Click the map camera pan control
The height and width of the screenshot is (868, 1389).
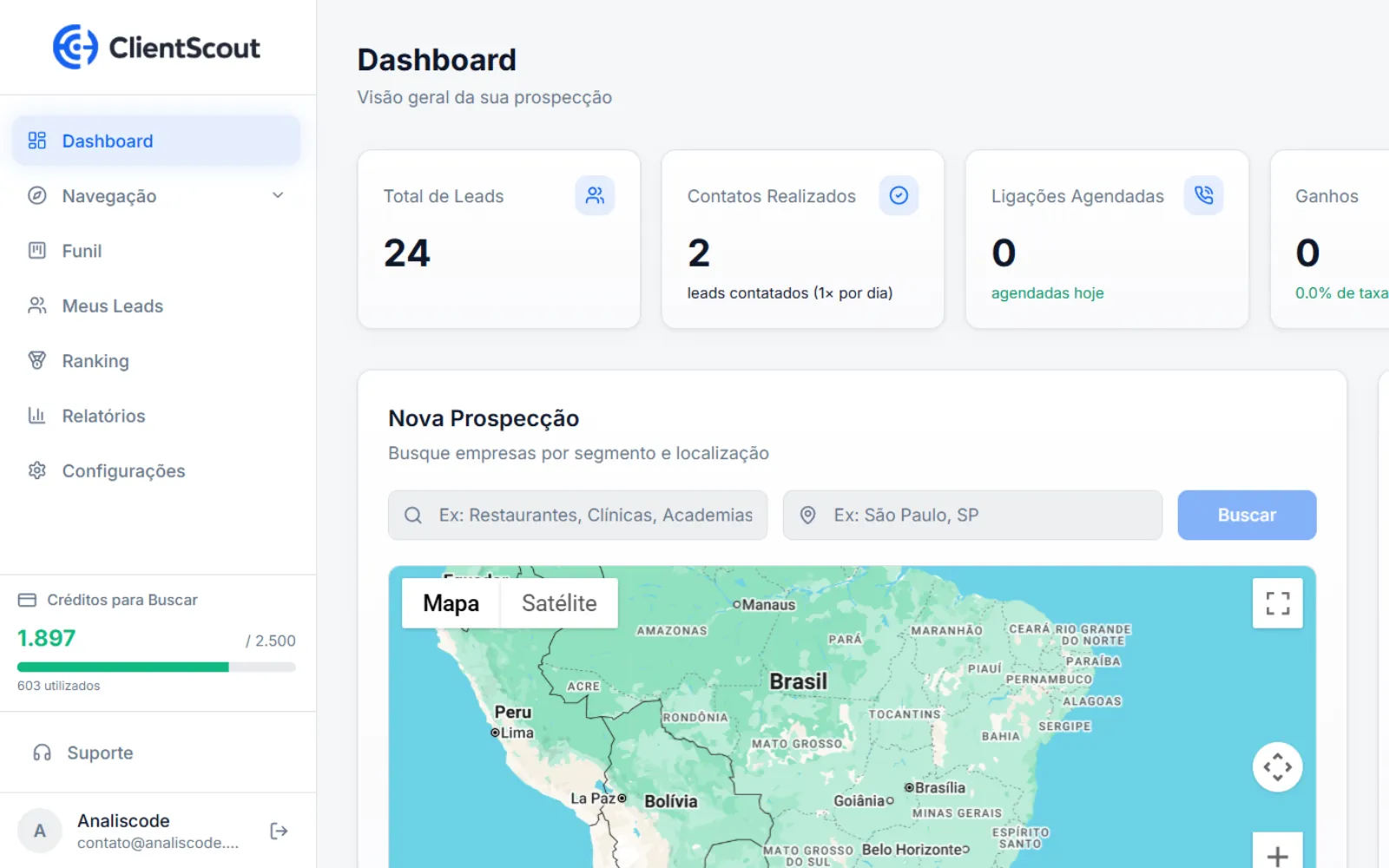[1277, 766]
